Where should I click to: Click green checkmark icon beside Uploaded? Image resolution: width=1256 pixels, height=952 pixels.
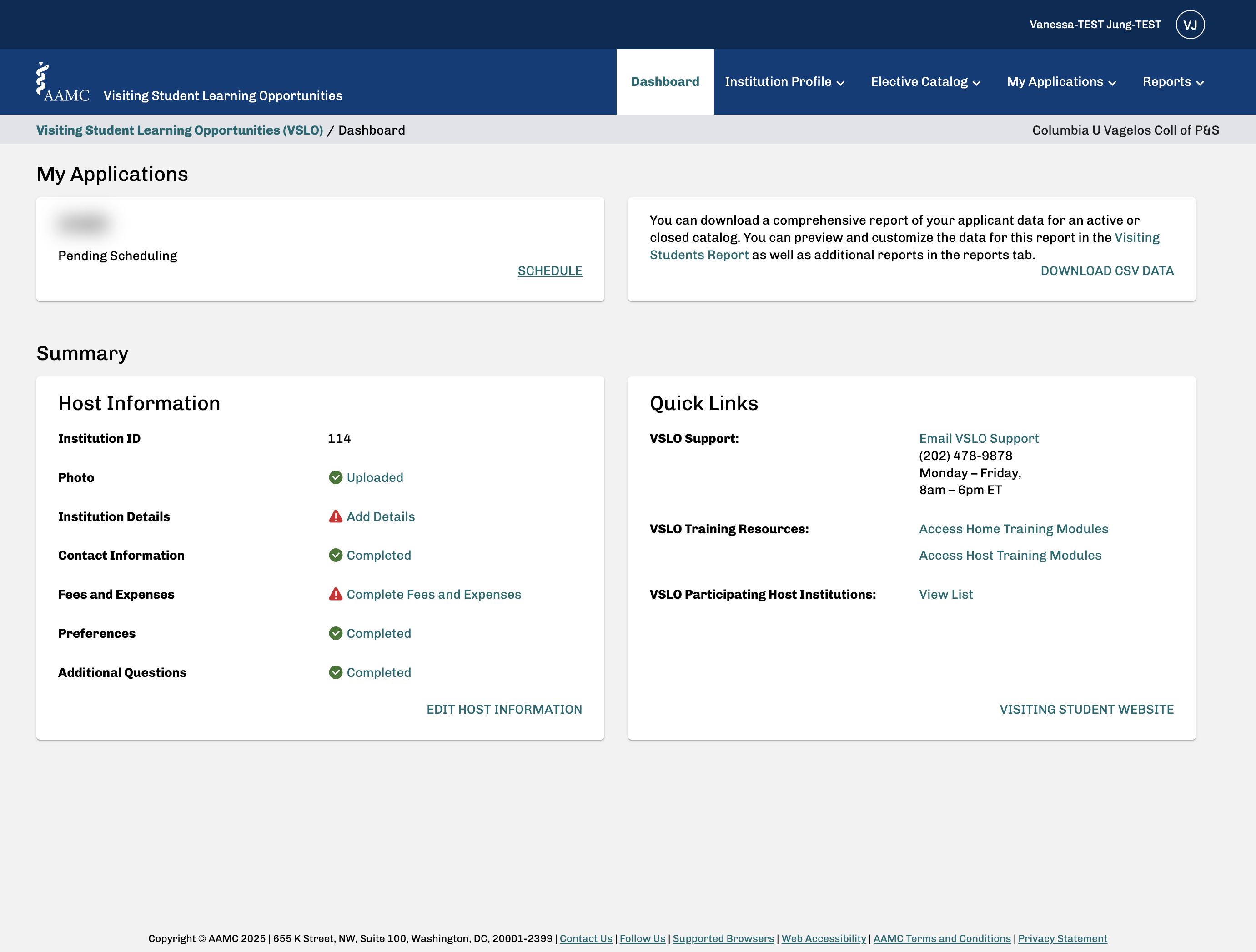click(x=336, y=477)
